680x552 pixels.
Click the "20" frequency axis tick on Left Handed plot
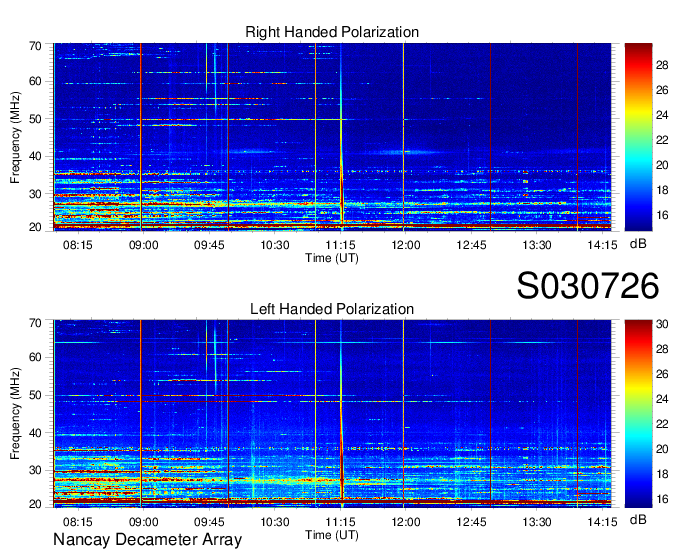click(35, 504)
